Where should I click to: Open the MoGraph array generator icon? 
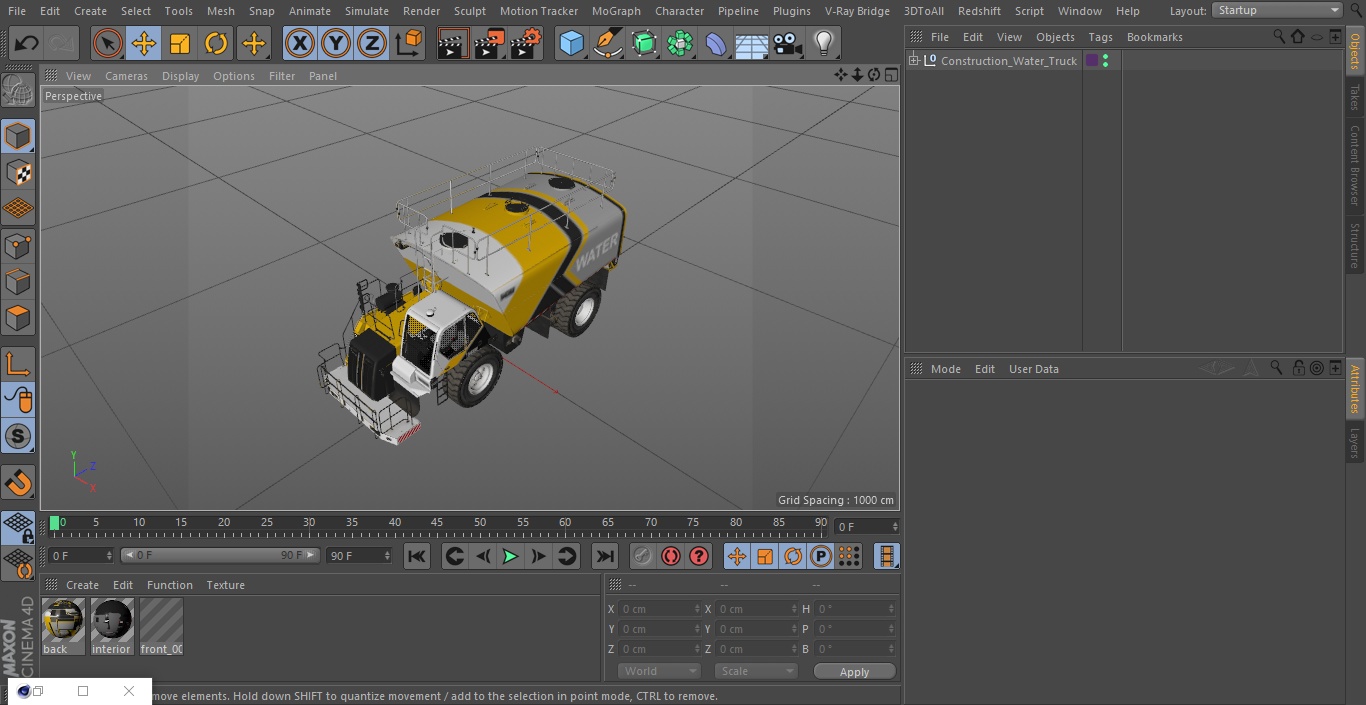pyautogui.click(x=680, y=43)
